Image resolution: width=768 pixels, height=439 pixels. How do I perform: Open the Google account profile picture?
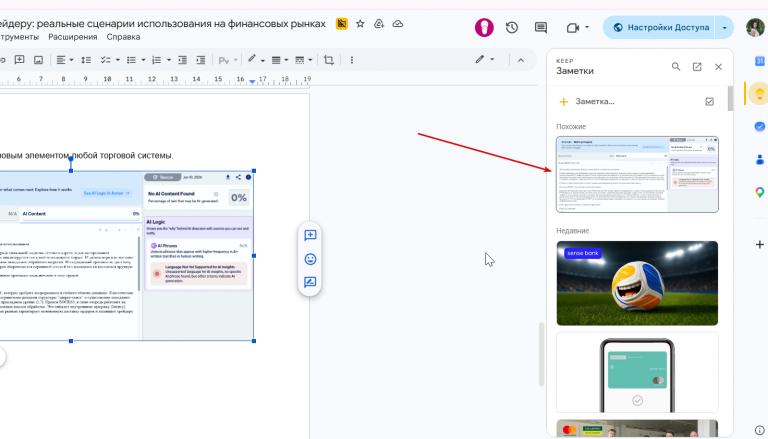tap(755, 27)
